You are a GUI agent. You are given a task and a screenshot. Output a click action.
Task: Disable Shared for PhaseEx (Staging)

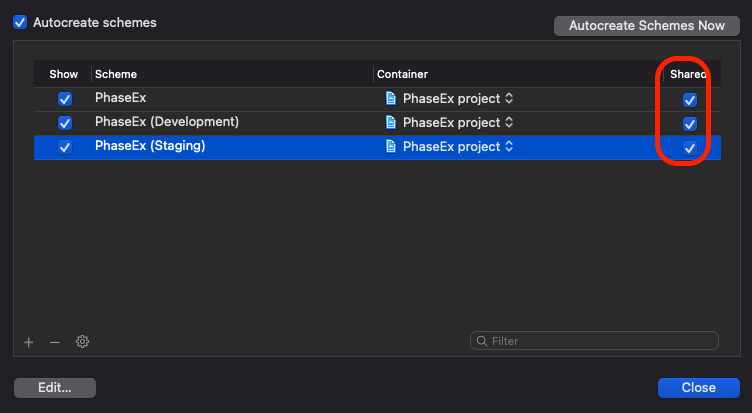coord(689,148)
